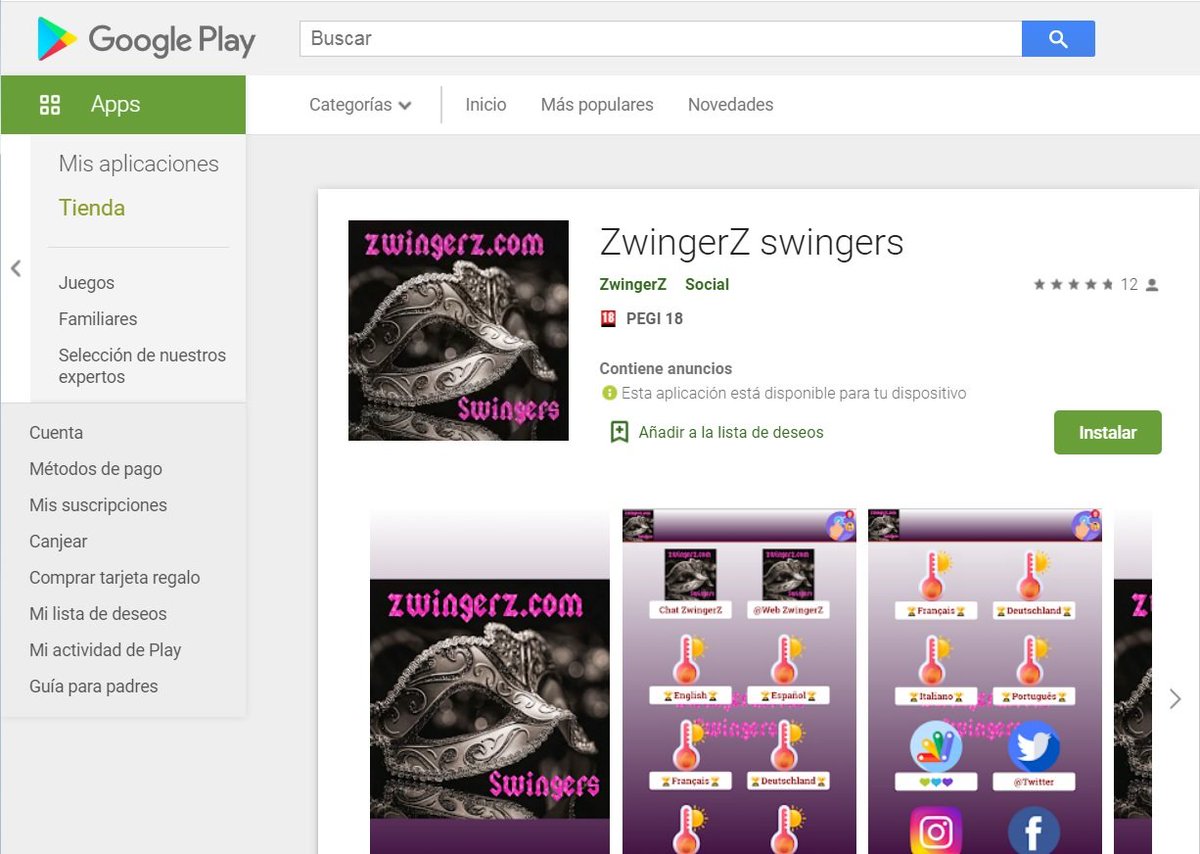Open Métodos de pago

[96, 469]
